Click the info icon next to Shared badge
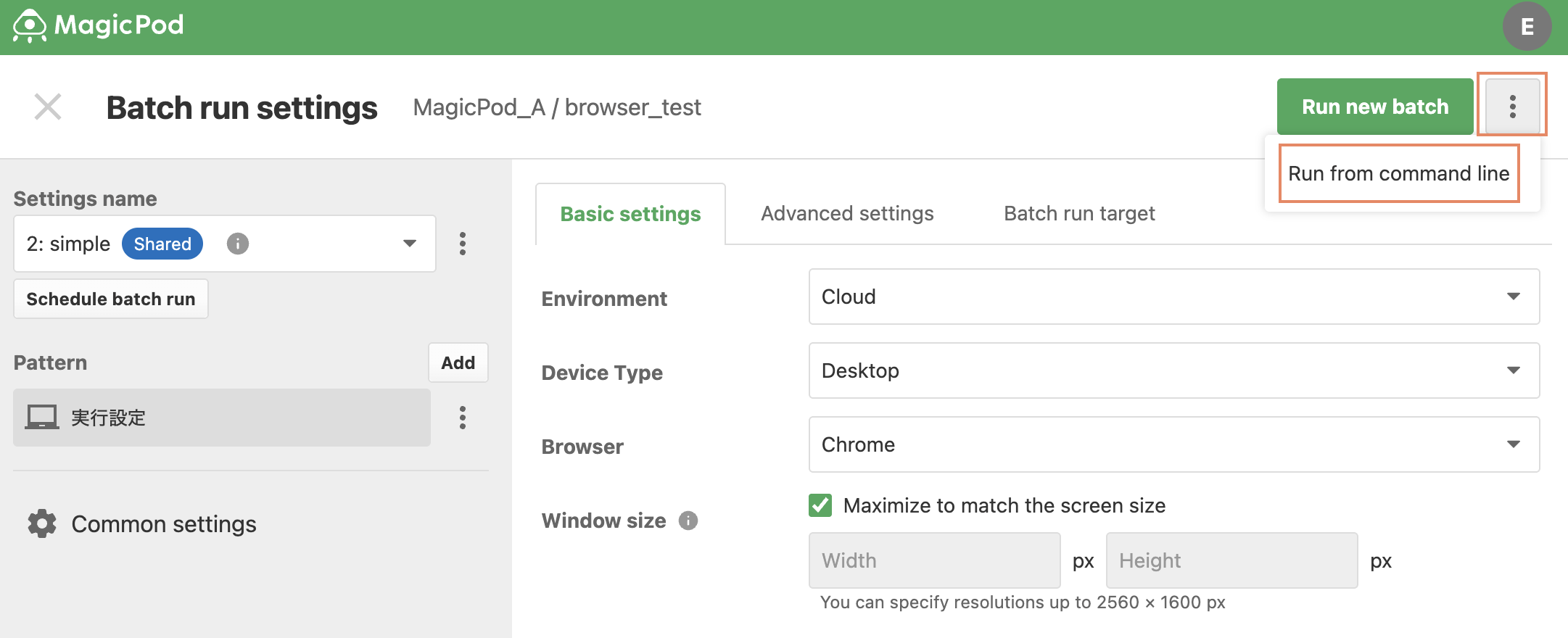 238,244
